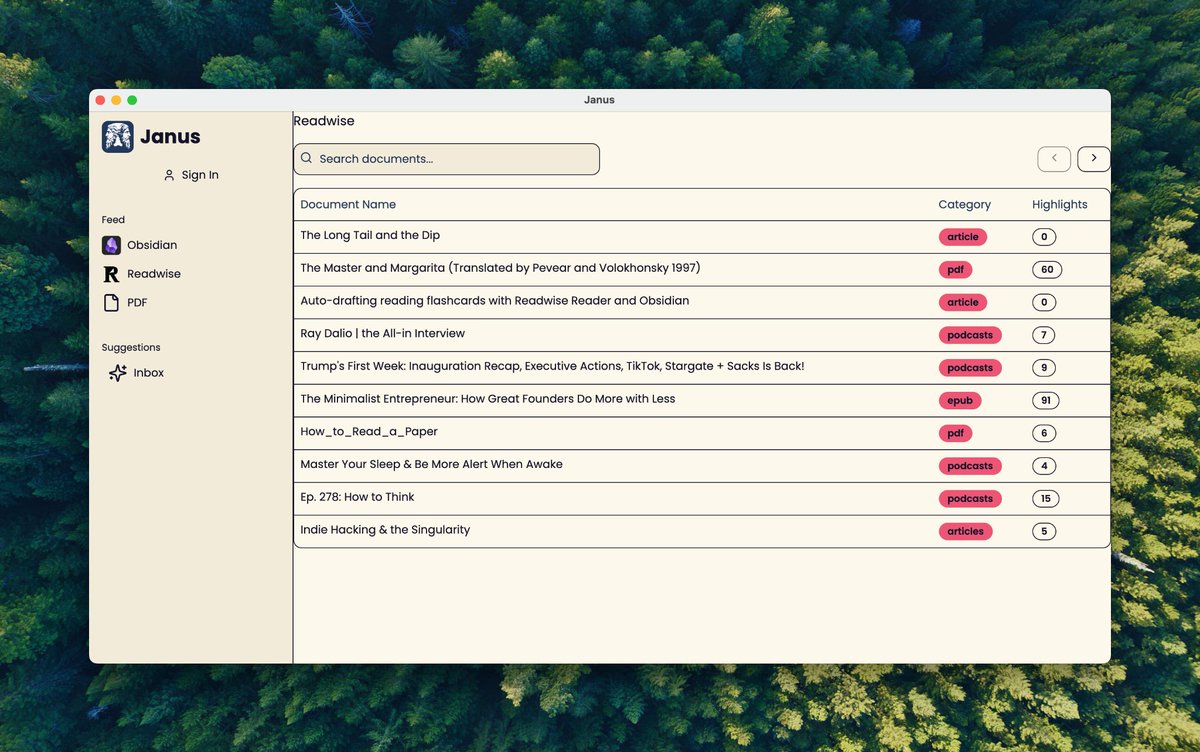Click the Janus app name heading

[x=170, y=137]
